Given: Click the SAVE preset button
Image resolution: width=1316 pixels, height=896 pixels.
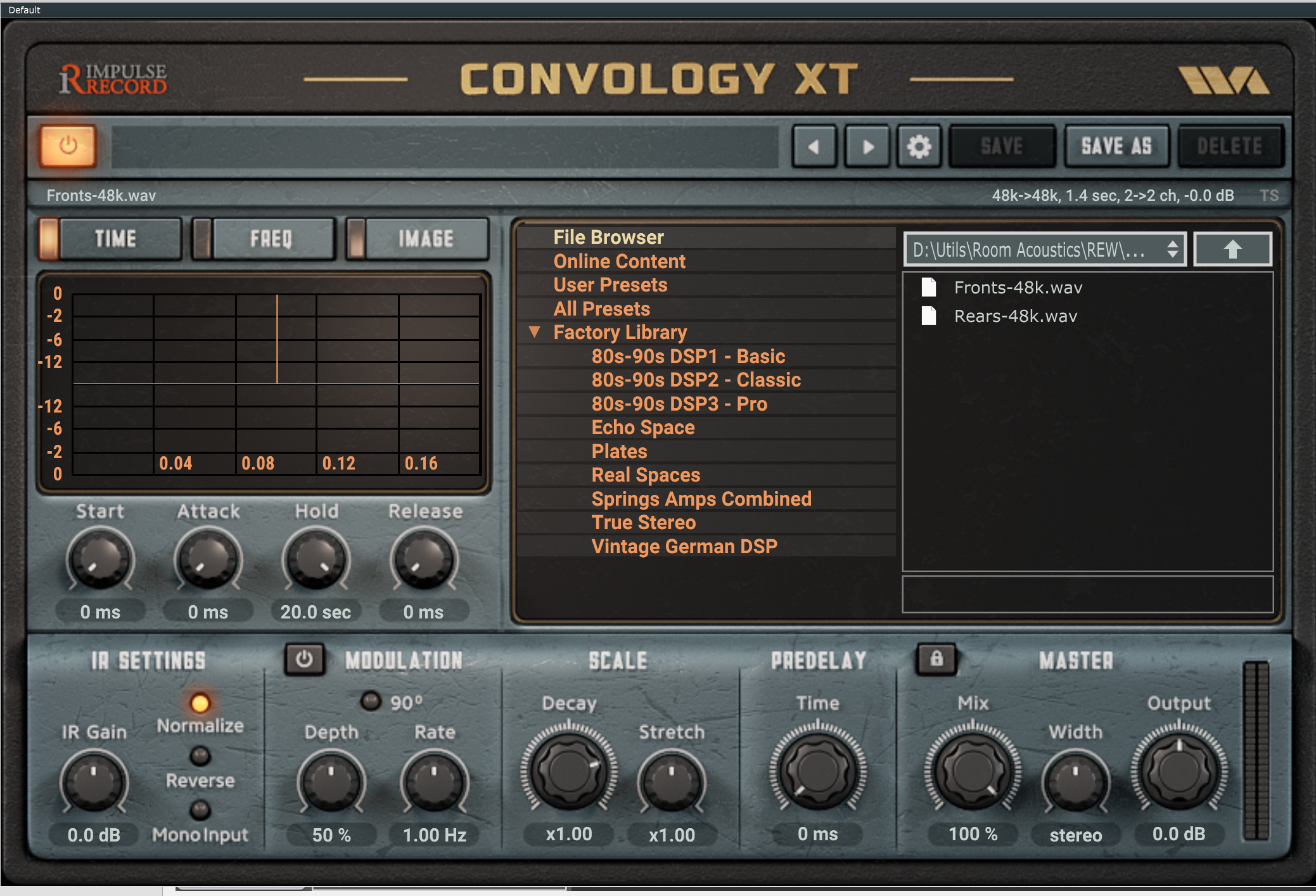Looking at the screenshot, I should (x=1002, y=146).
